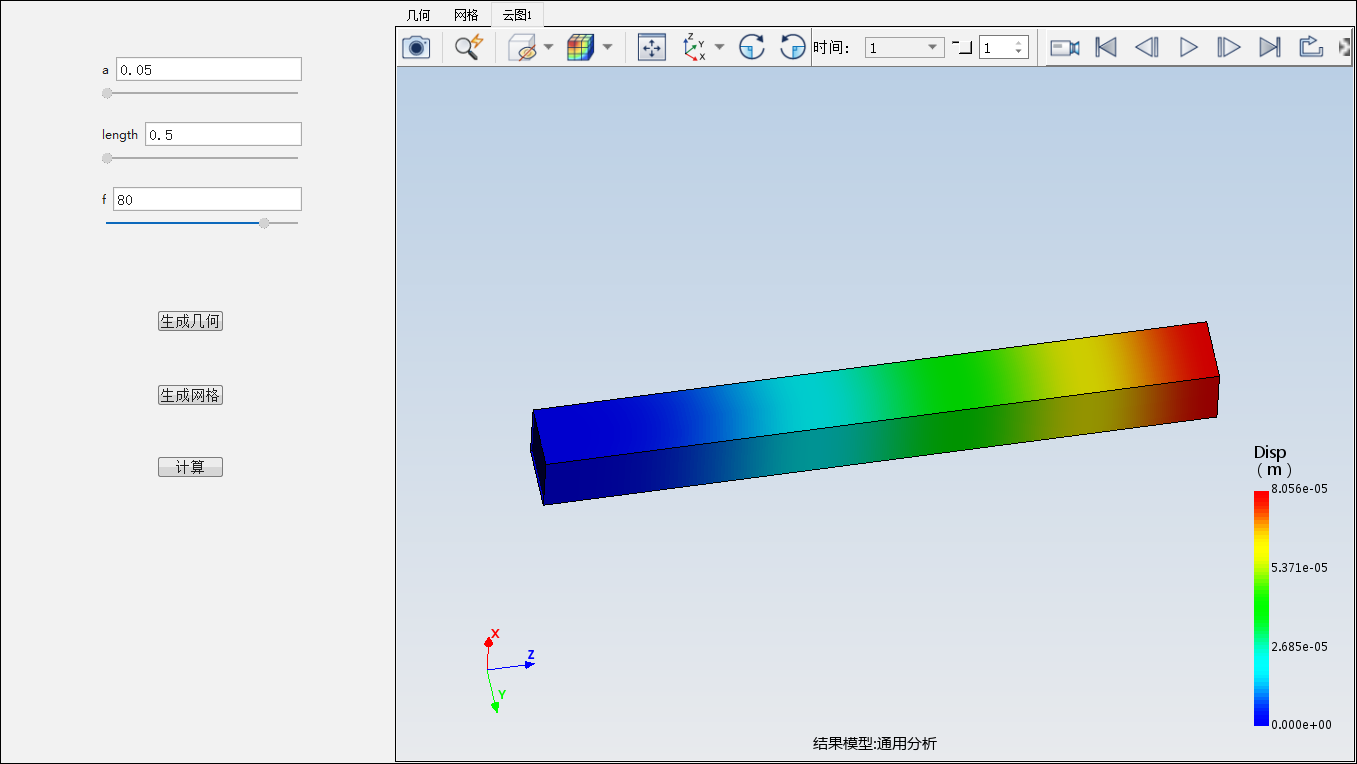Click the colored contour cube icon
Viewport: 1357px width, 764px height.
(580, 47)
